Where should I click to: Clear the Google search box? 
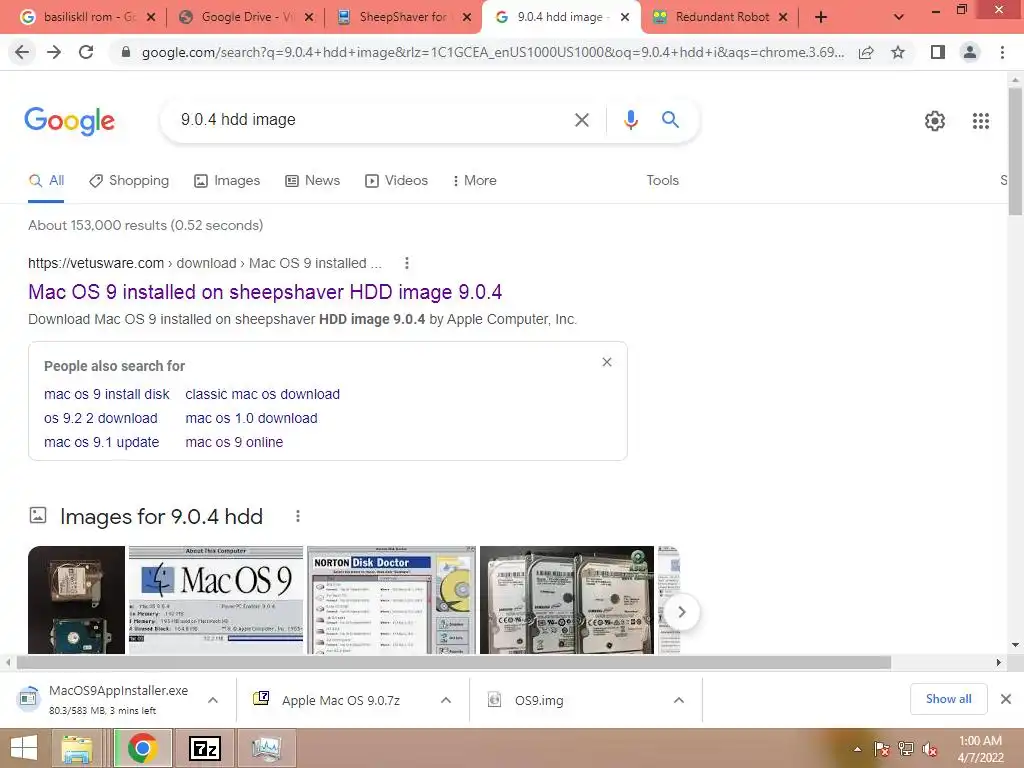pyautogui.click(x=581, y=120)
